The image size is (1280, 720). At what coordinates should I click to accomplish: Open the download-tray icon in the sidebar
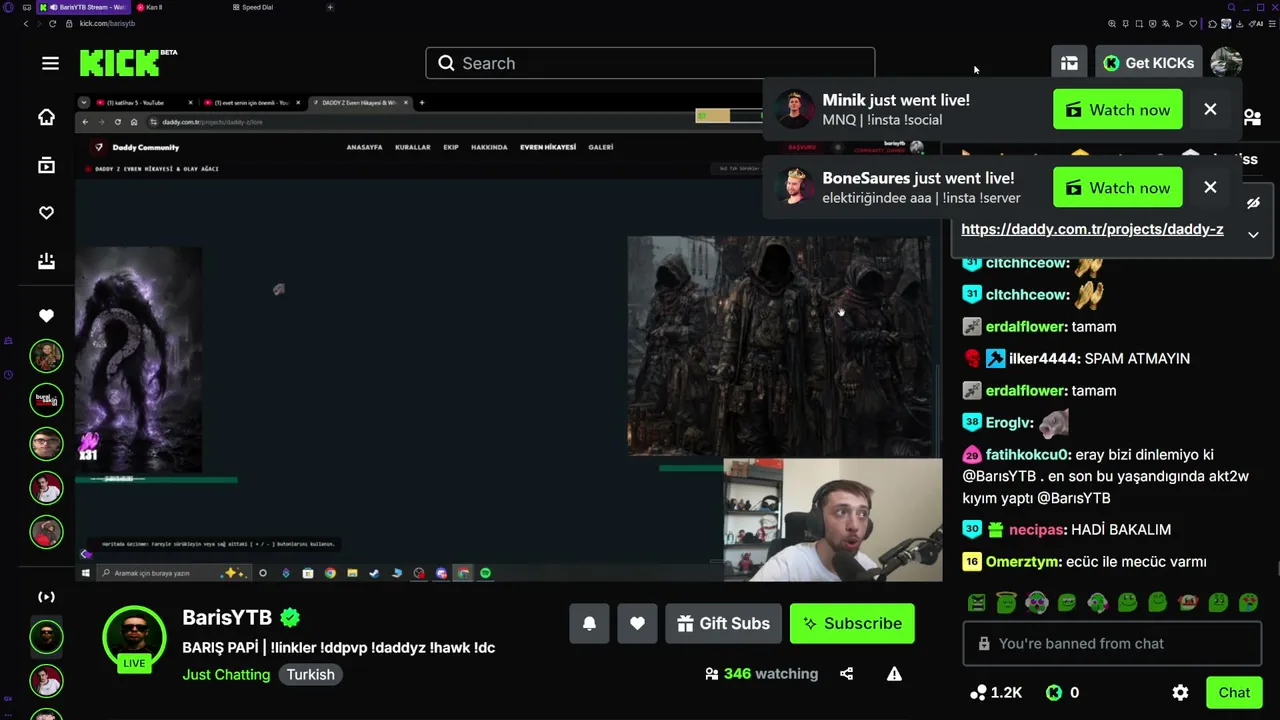click(x=46, y=261)
